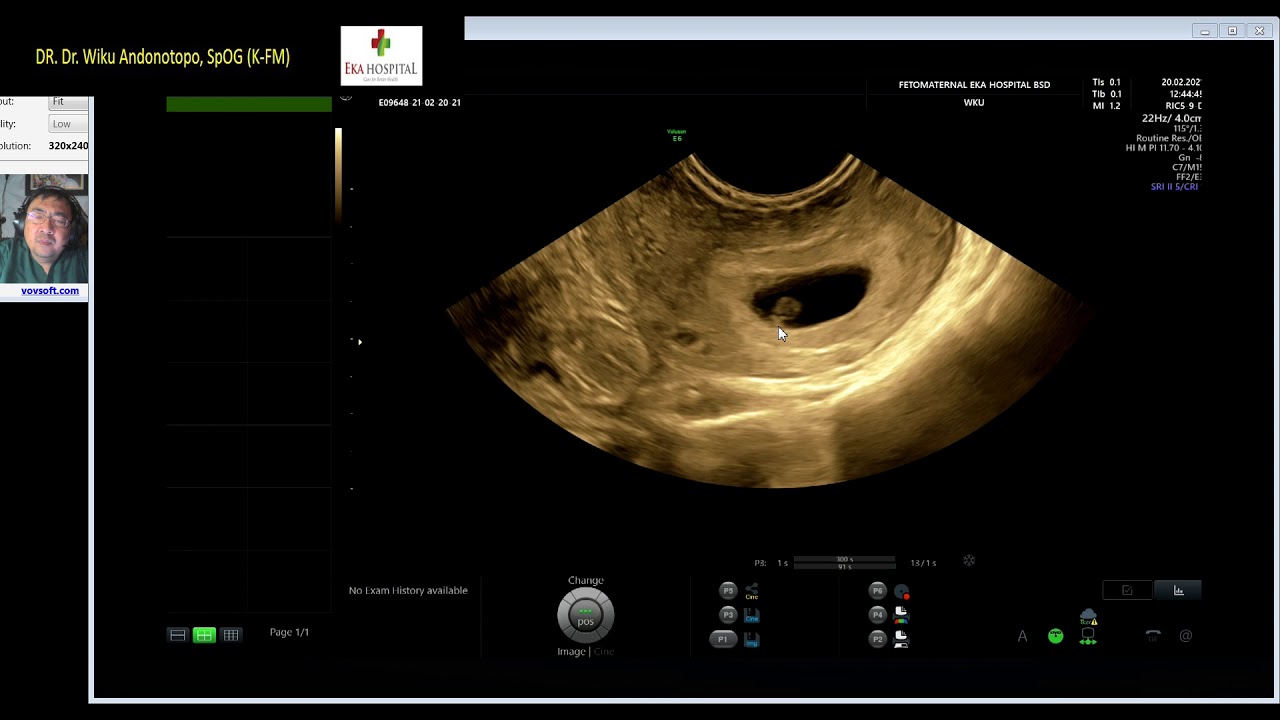The height and width of the screenshot is (720, 1280).
Task: Choose the nine-image grid layout icon
Action: tap(231, 635)
